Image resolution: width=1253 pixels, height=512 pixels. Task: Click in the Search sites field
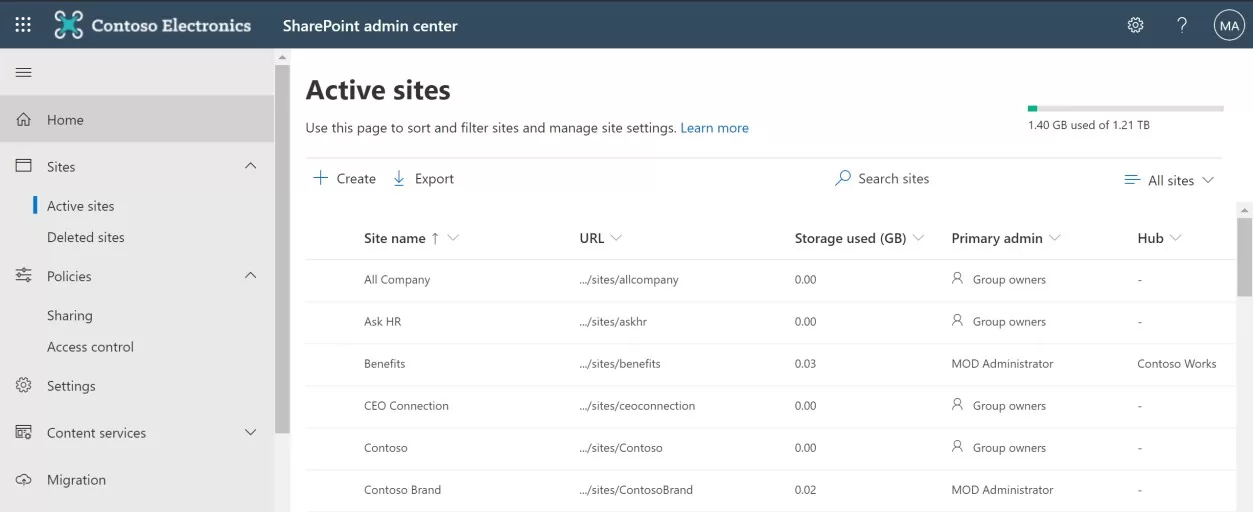point(894,179)
